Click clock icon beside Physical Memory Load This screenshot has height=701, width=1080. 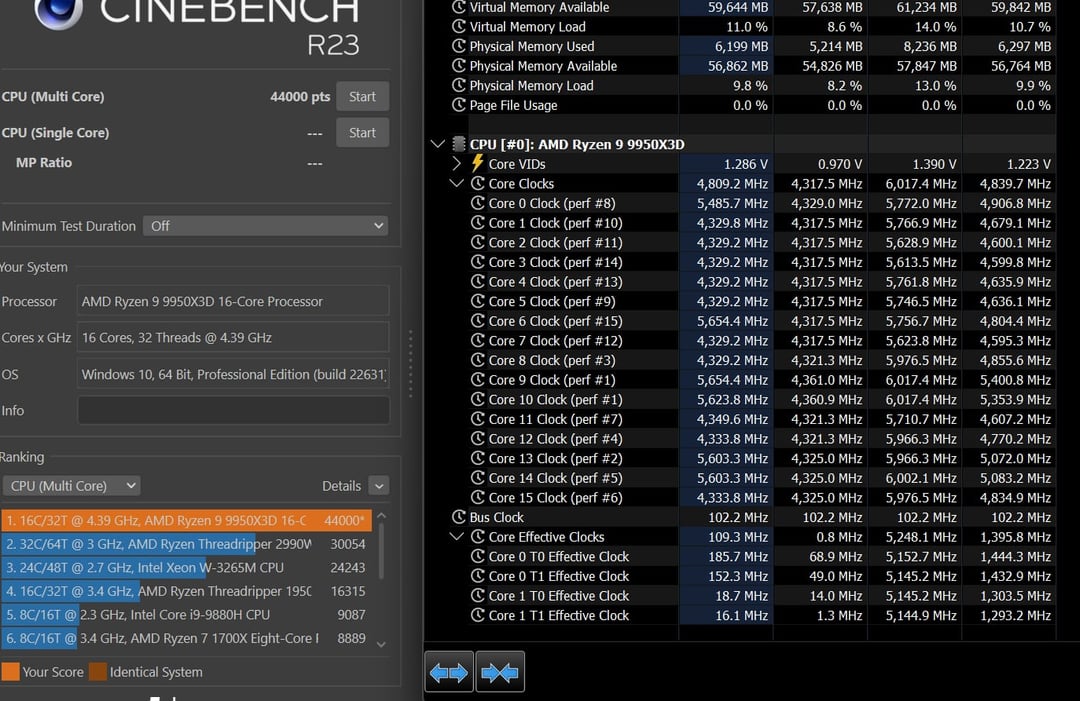pyautogui.click(x=459, y=85)
